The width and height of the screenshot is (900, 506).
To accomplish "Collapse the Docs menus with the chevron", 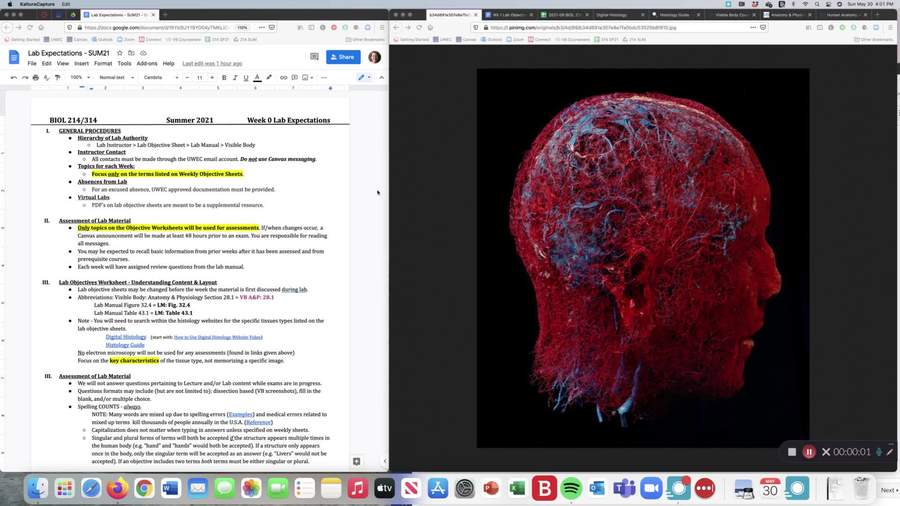I will coord(381,77).
